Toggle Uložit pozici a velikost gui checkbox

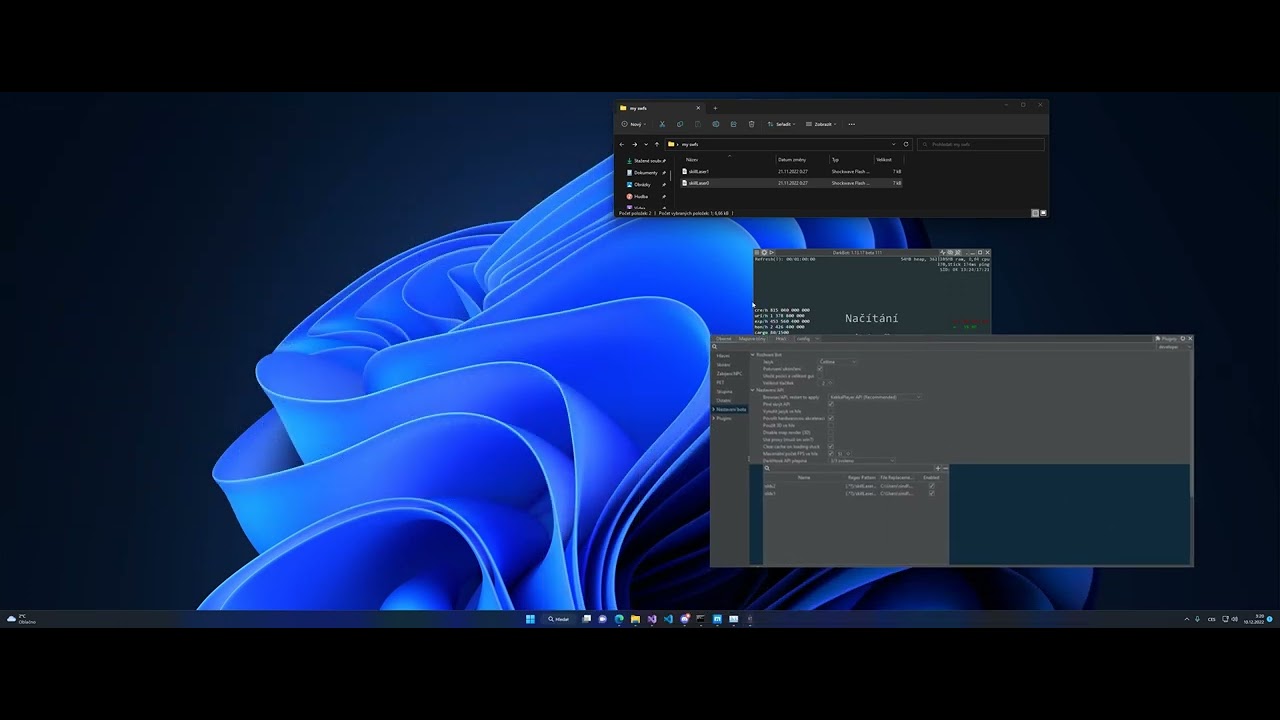point(820,376)
